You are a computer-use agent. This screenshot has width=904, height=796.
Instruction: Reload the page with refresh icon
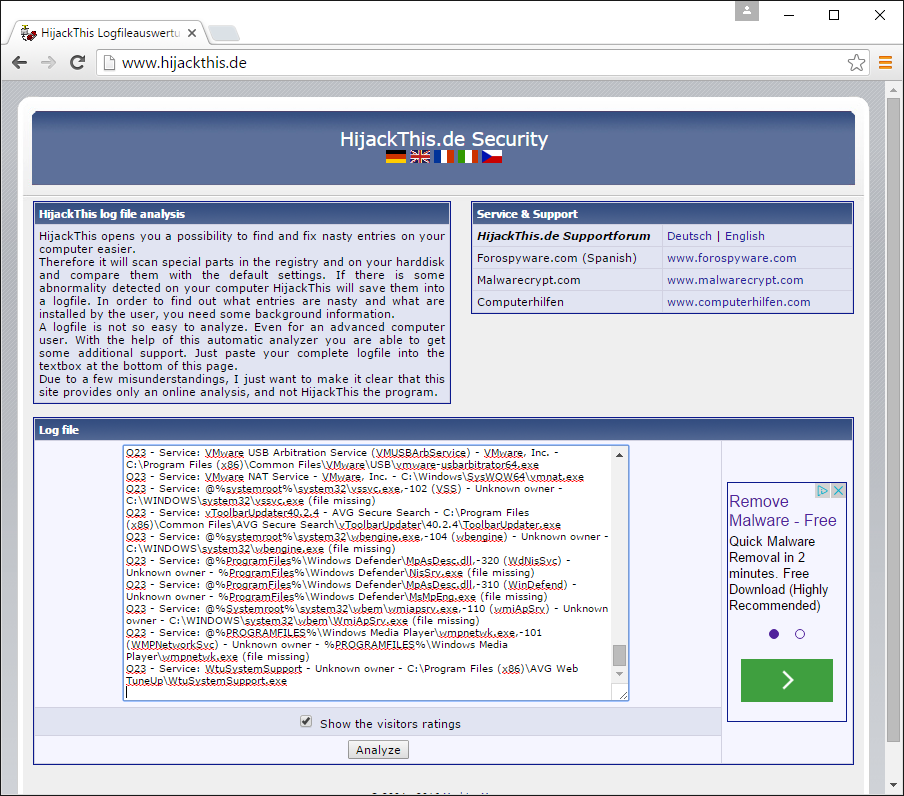[x=77, y=62]
